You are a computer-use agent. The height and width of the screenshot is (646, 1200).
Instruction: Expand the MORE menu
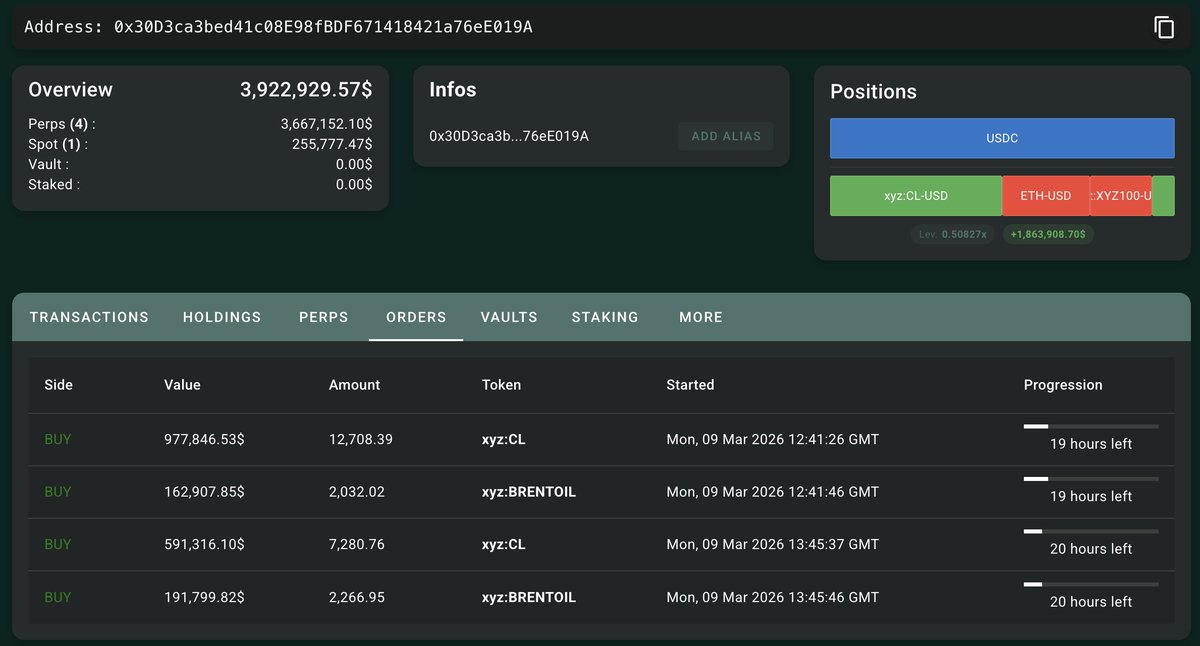pos(701,317)
